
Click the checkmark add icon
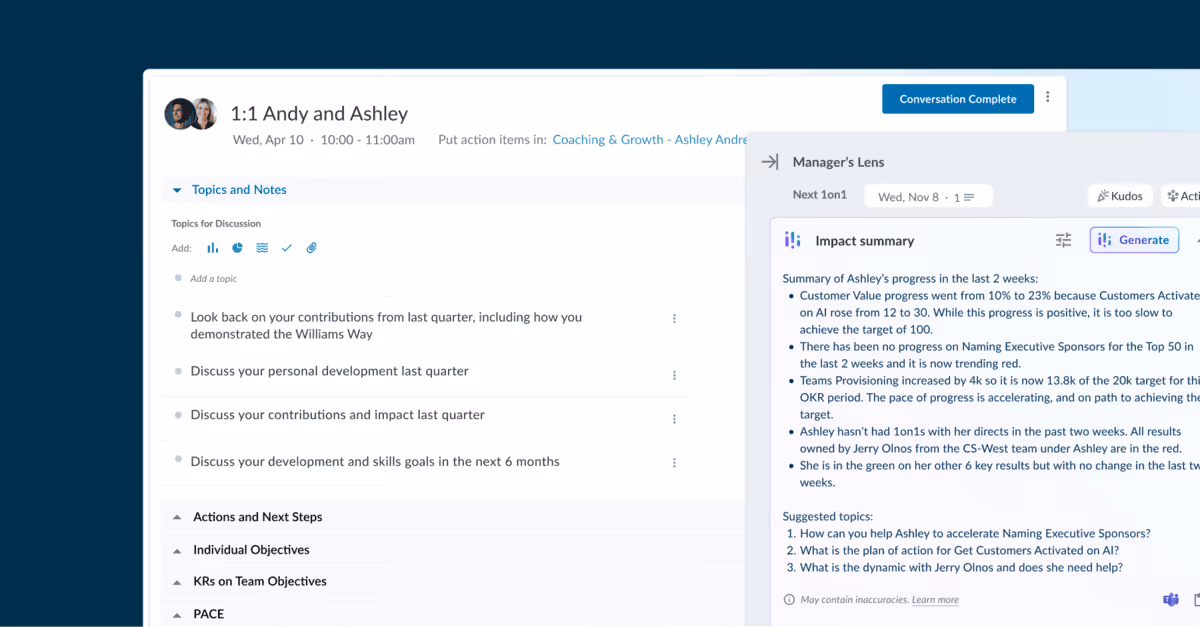click(287, 247)
